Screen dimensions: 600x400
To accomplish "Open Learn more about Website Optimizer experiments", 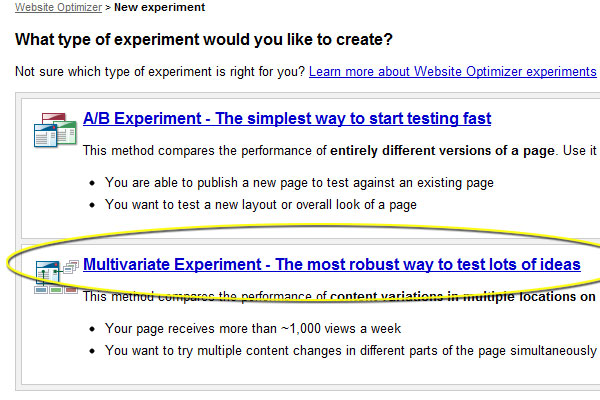I will (452, 72).
